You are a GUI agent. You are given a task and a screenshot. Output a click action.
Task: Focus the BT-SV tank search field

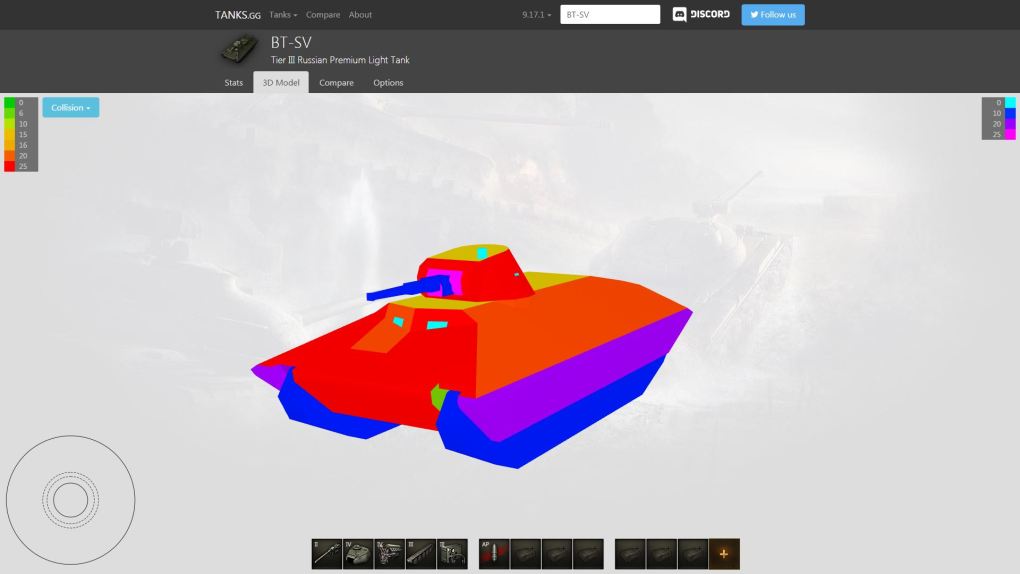point(610,15)
